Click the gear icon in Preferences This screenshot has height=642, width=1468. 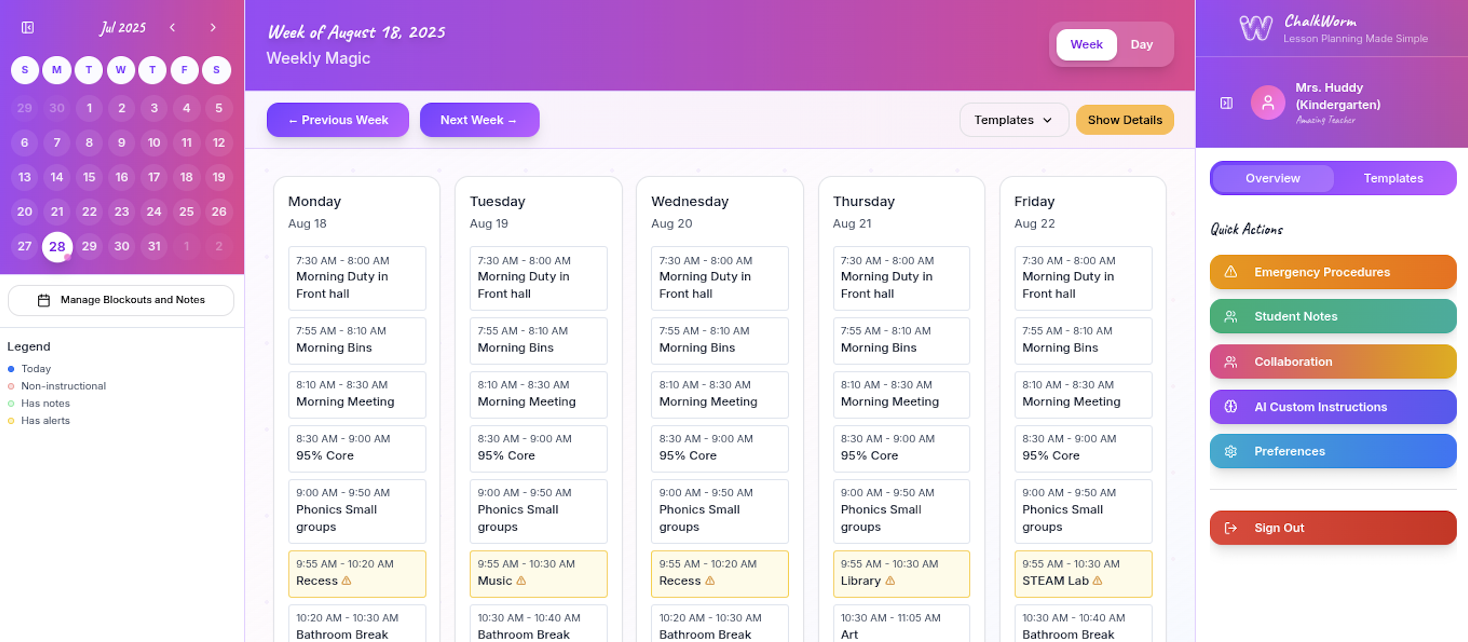pyautogui.click(x=1231, y=451)
